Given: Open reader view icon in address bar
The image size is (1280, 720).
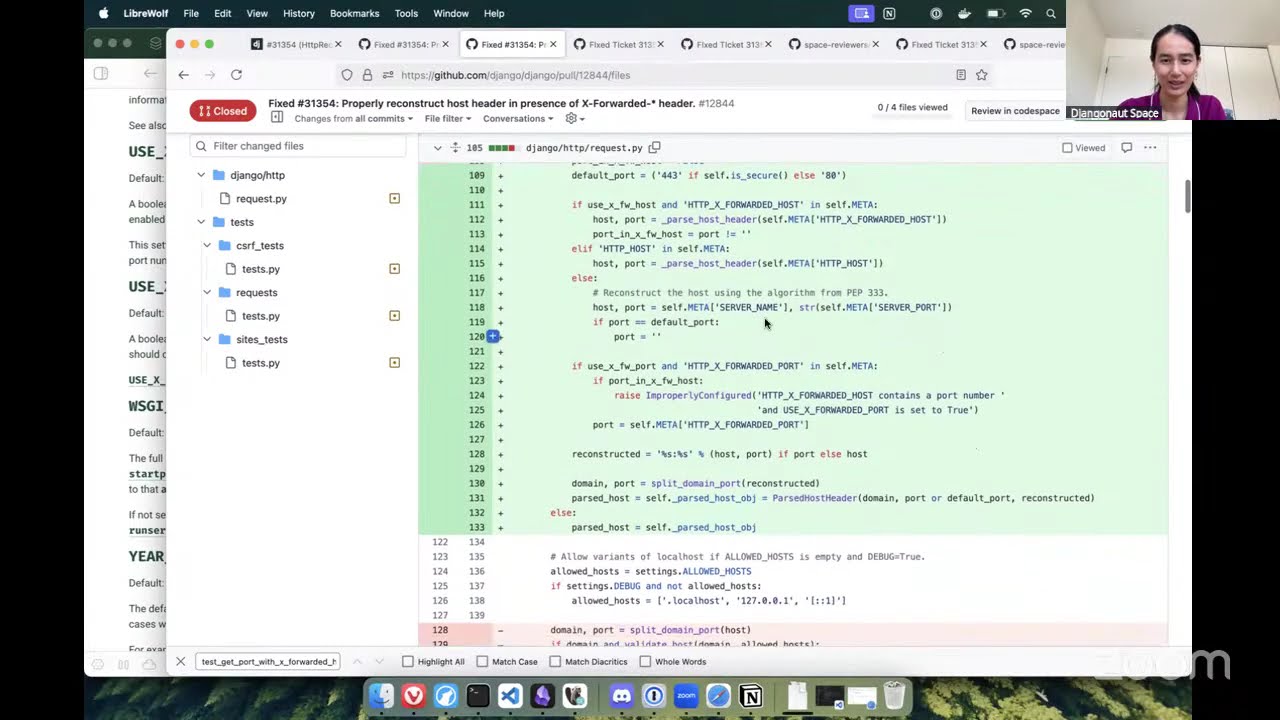Looking at the screenshot, I should point(961,75).
